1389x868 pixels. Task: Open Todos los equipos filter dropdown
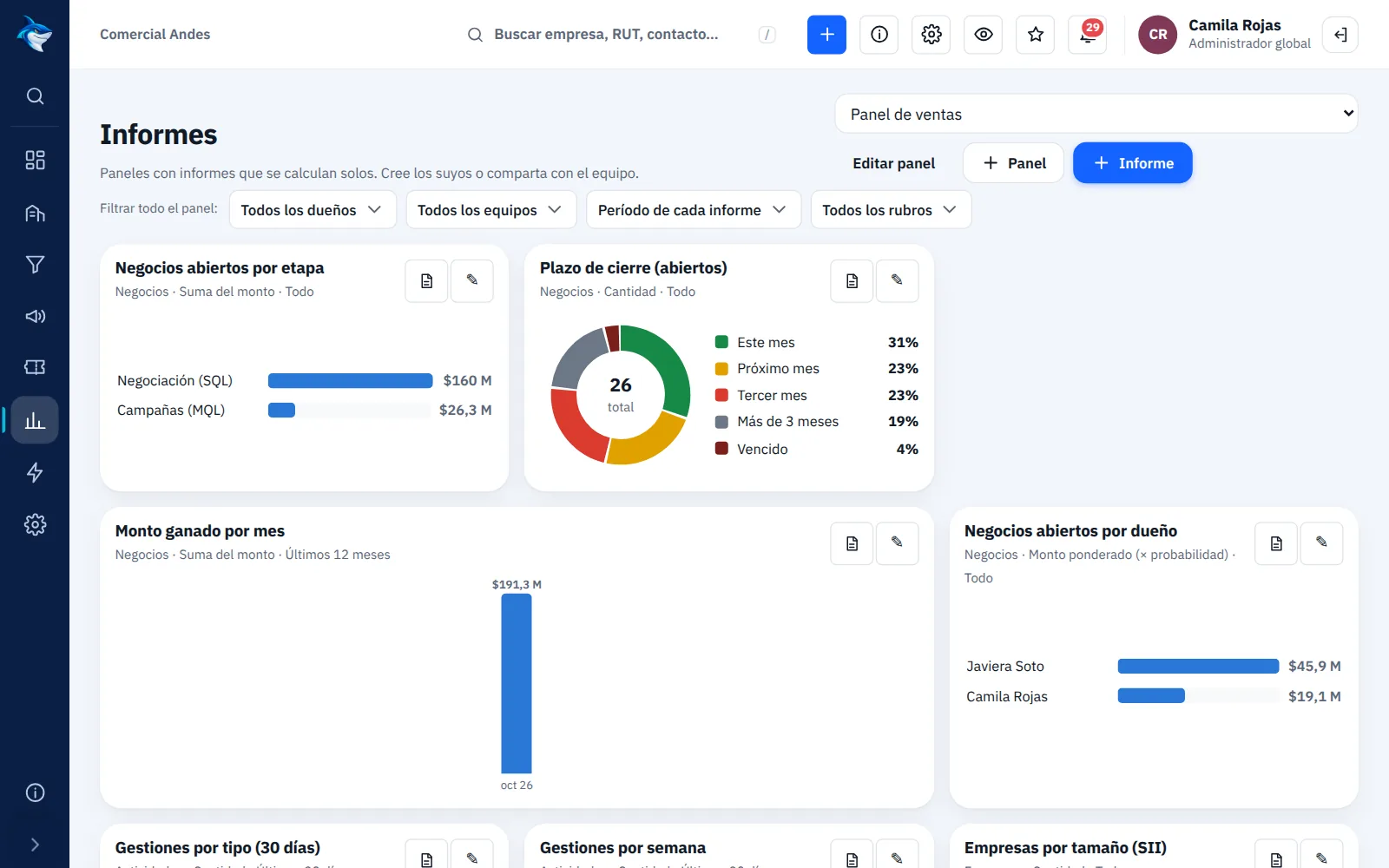(x=491, y=210)
